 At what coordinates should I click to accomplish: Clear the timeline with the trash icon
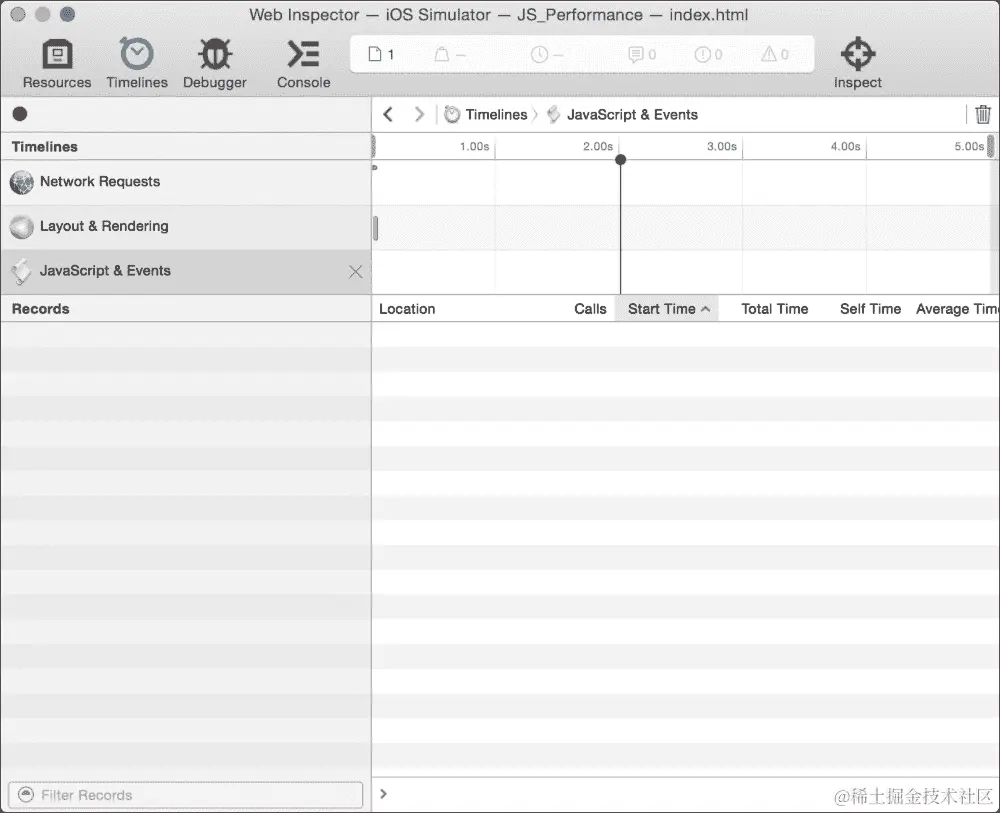983,114
